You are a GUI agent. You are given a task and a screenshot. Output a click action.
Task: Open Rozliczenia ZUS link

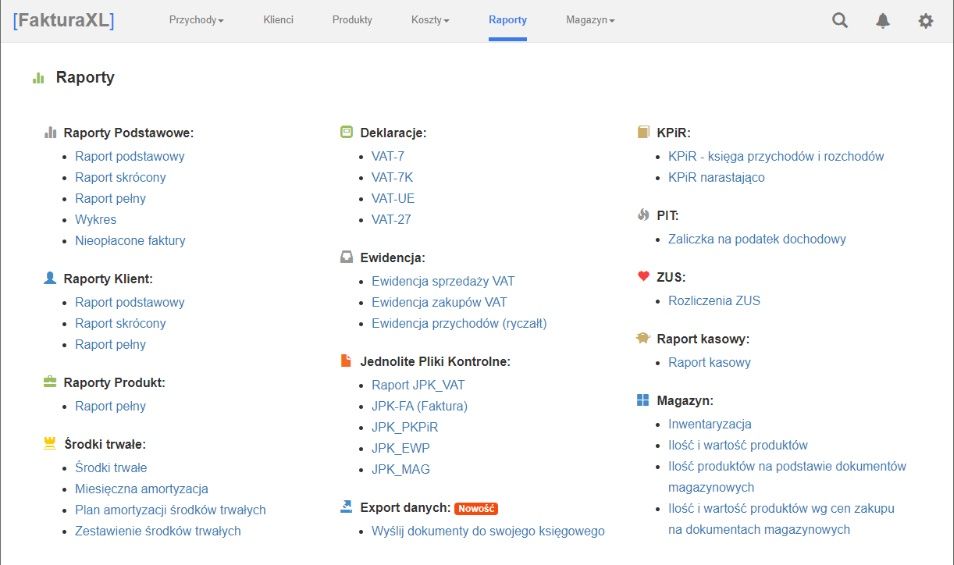(714, 300)
